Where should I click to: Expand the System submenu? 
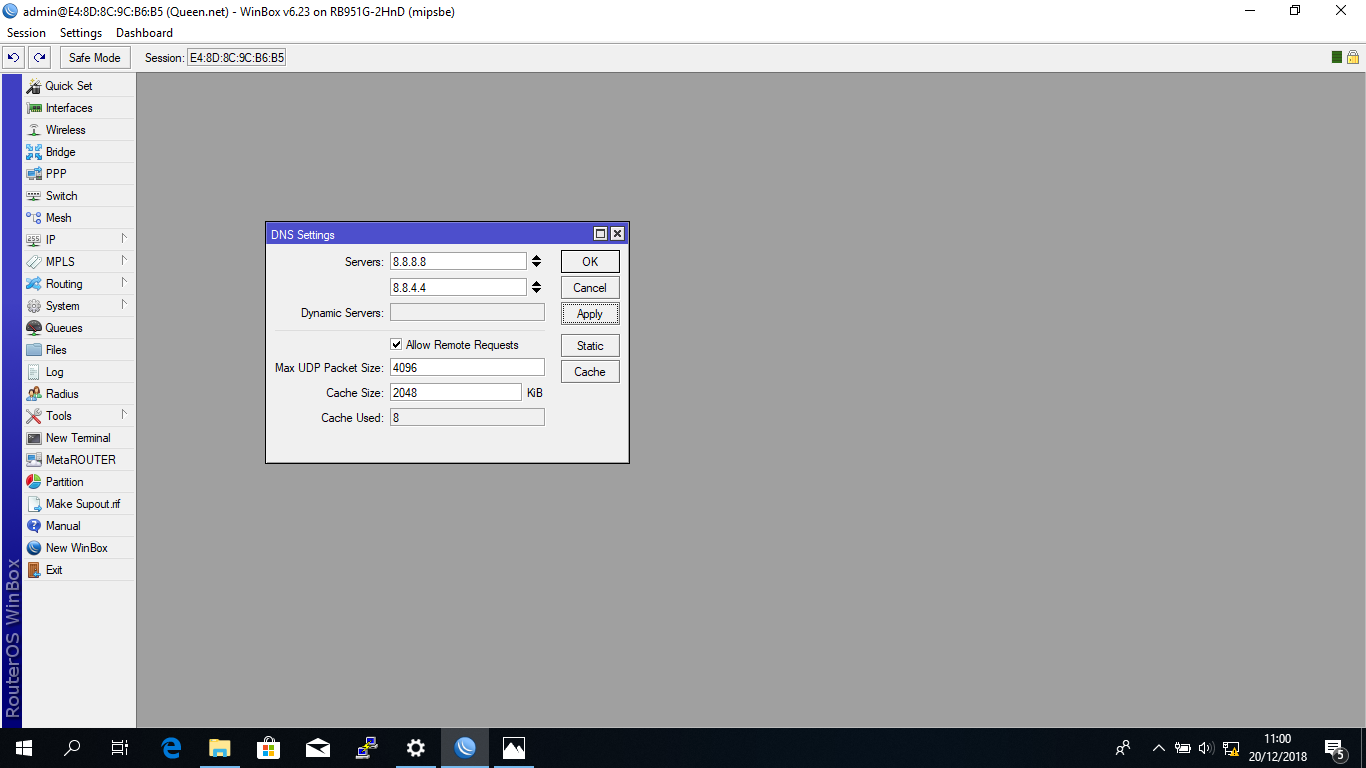(79, 306)
